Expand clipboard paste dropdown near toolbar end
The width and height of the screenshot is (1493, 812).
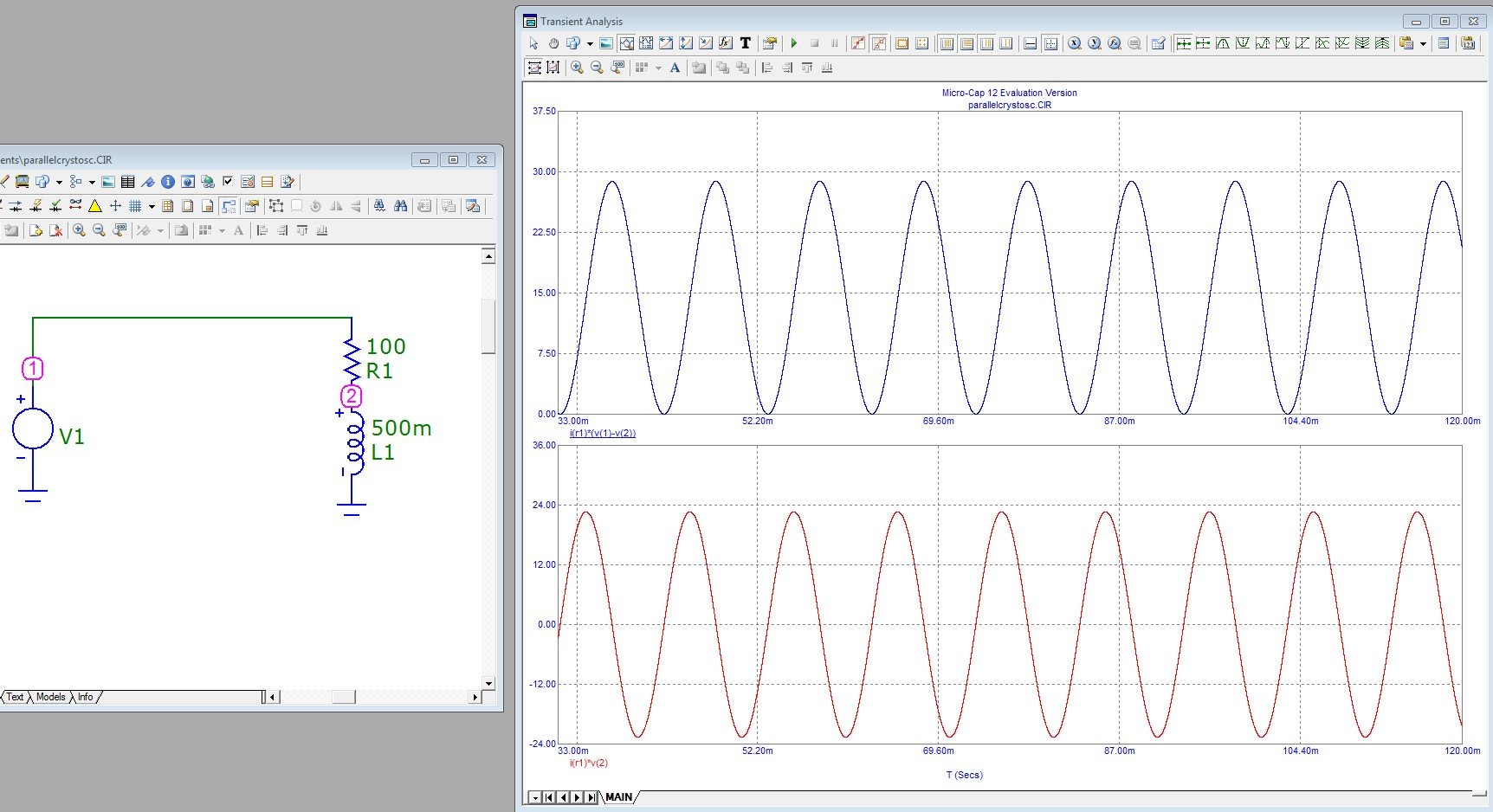(x=1423, y=43)
